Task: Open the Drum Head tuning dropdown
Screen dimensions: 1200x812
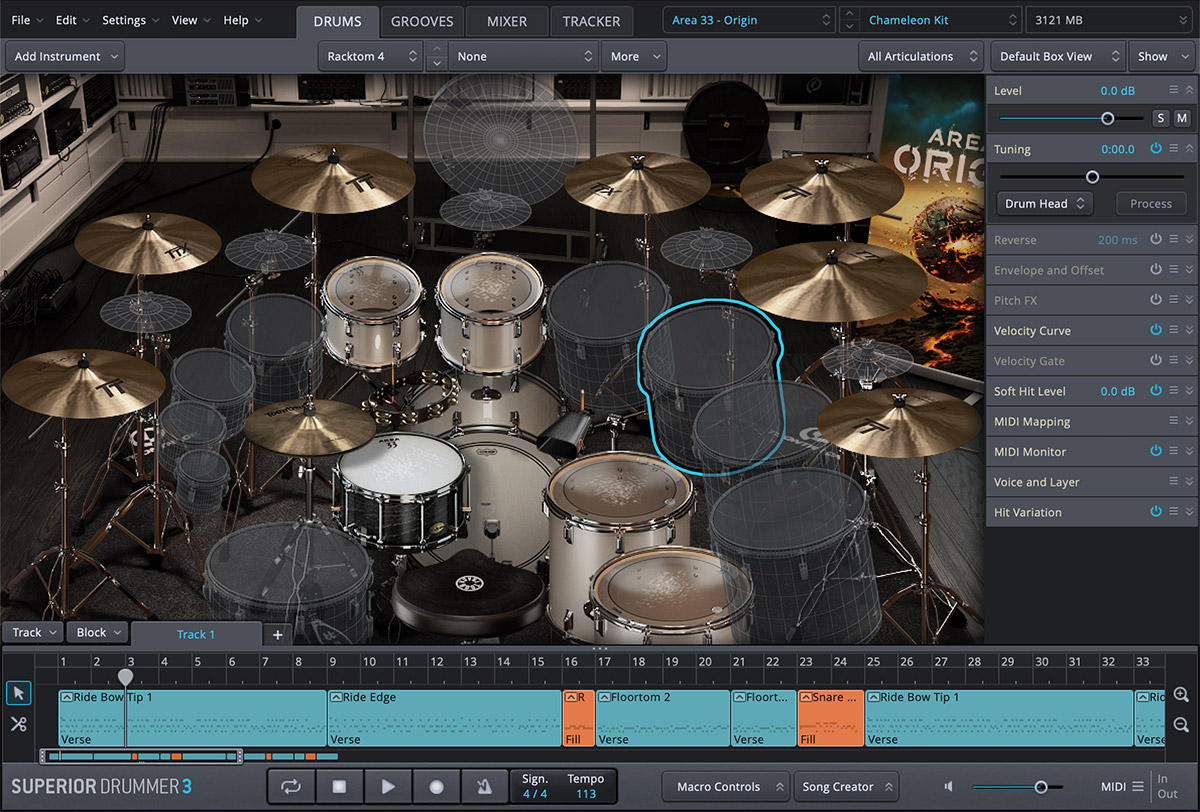Action: coord(1045,203)
